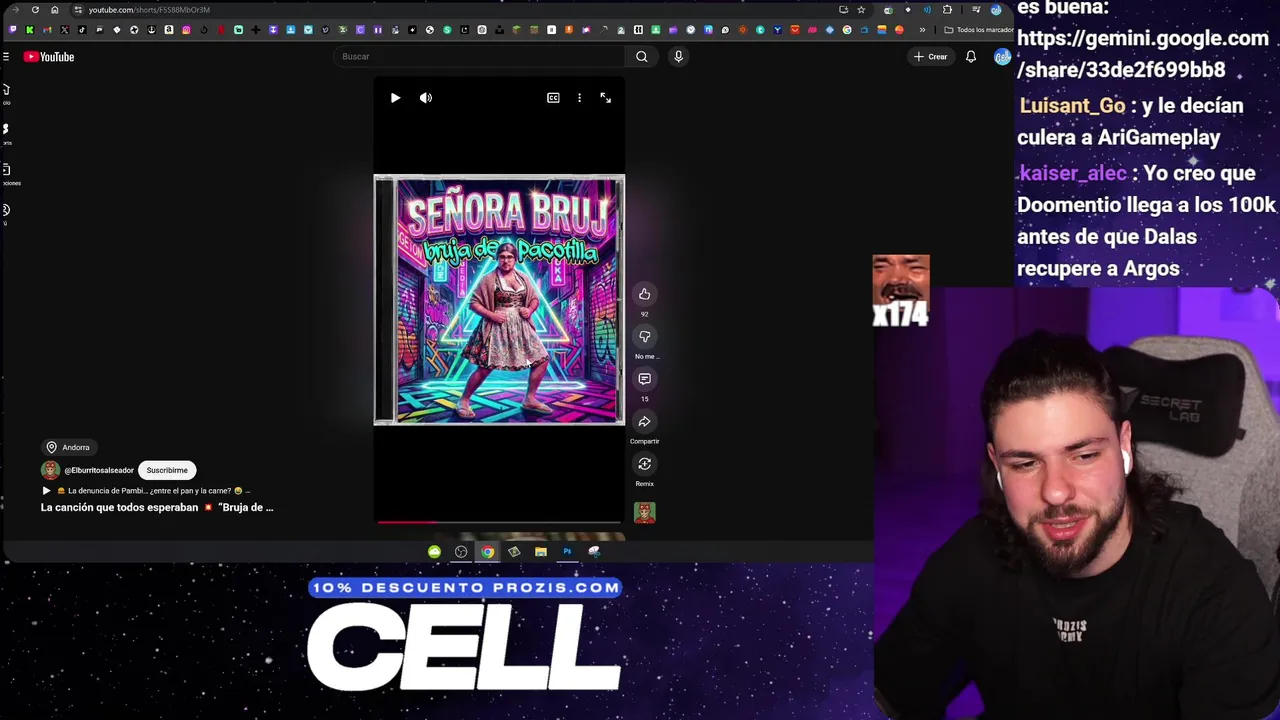Enter fullscreen mode on the Short
1280x720 pixels.
click(605, 98)
